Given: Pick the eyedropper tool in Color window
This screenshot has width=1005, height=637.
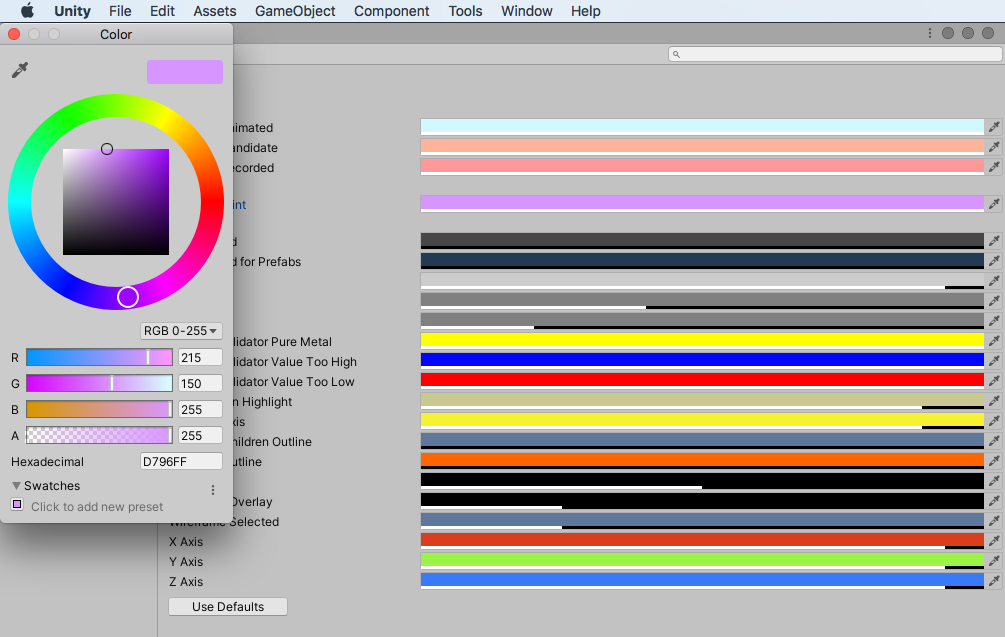Looking at the screenshot, I should point(20,70).
